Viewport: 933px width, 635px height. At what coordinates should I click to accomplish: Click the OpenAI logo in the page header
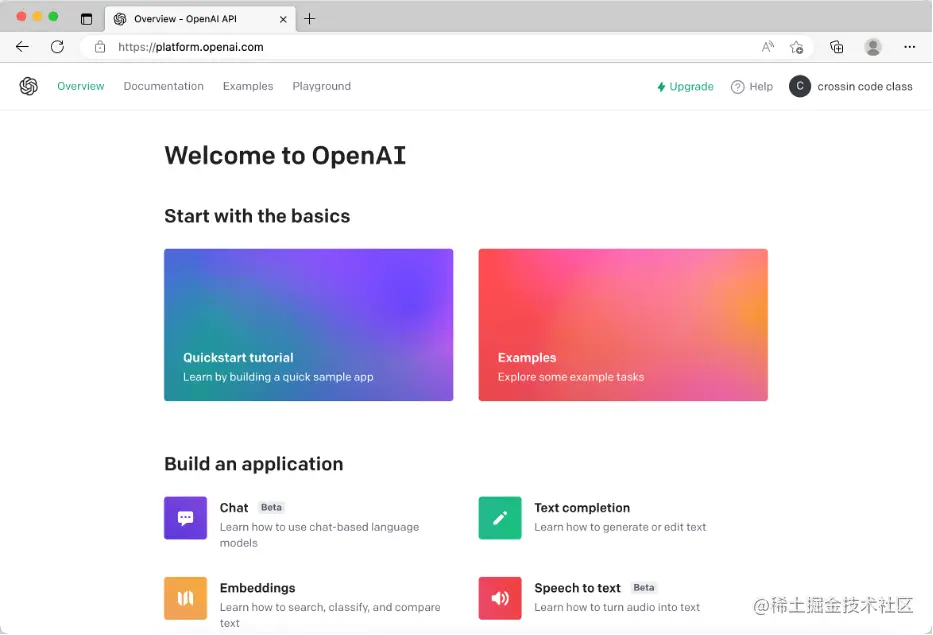[29, 86]
